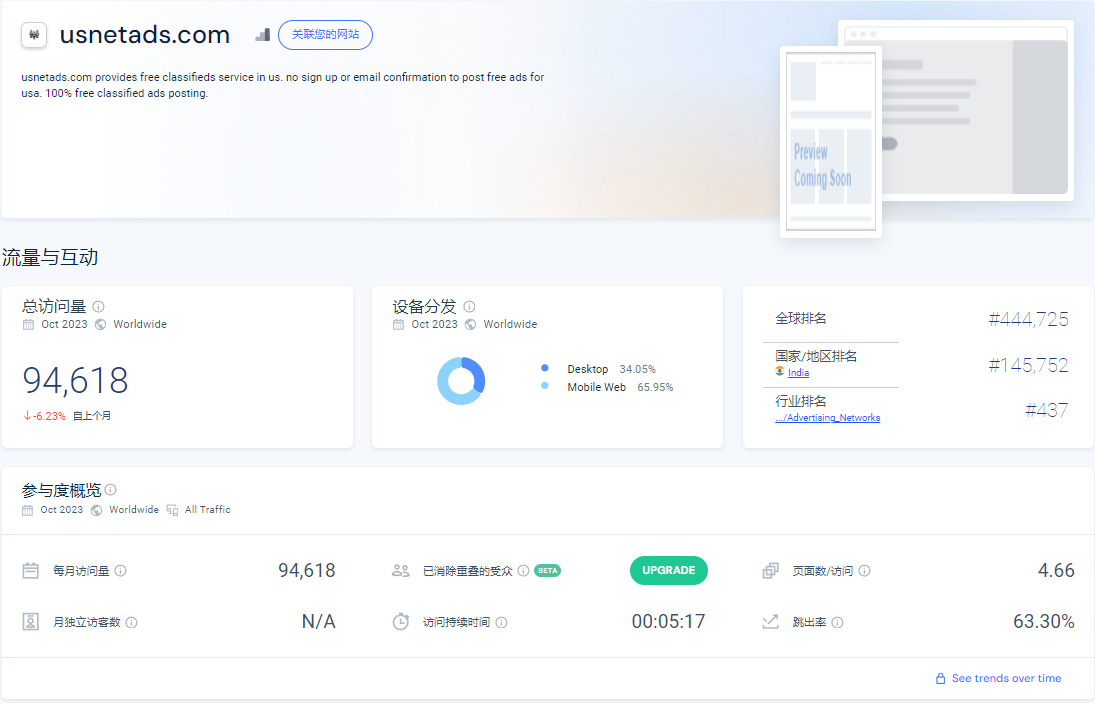The image size is (1095, 703).
Task: Click the usnetads.com site favicon
Action: (x=35, y=35)
